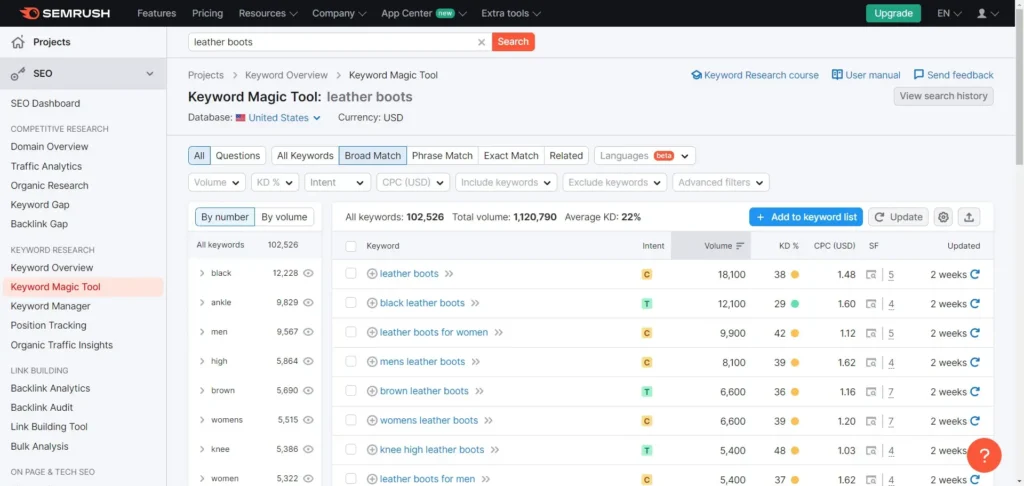Screen dimensions: 1024x486
Task: Check the 'black leather boots' row checkbox
Action: point(351,303)
